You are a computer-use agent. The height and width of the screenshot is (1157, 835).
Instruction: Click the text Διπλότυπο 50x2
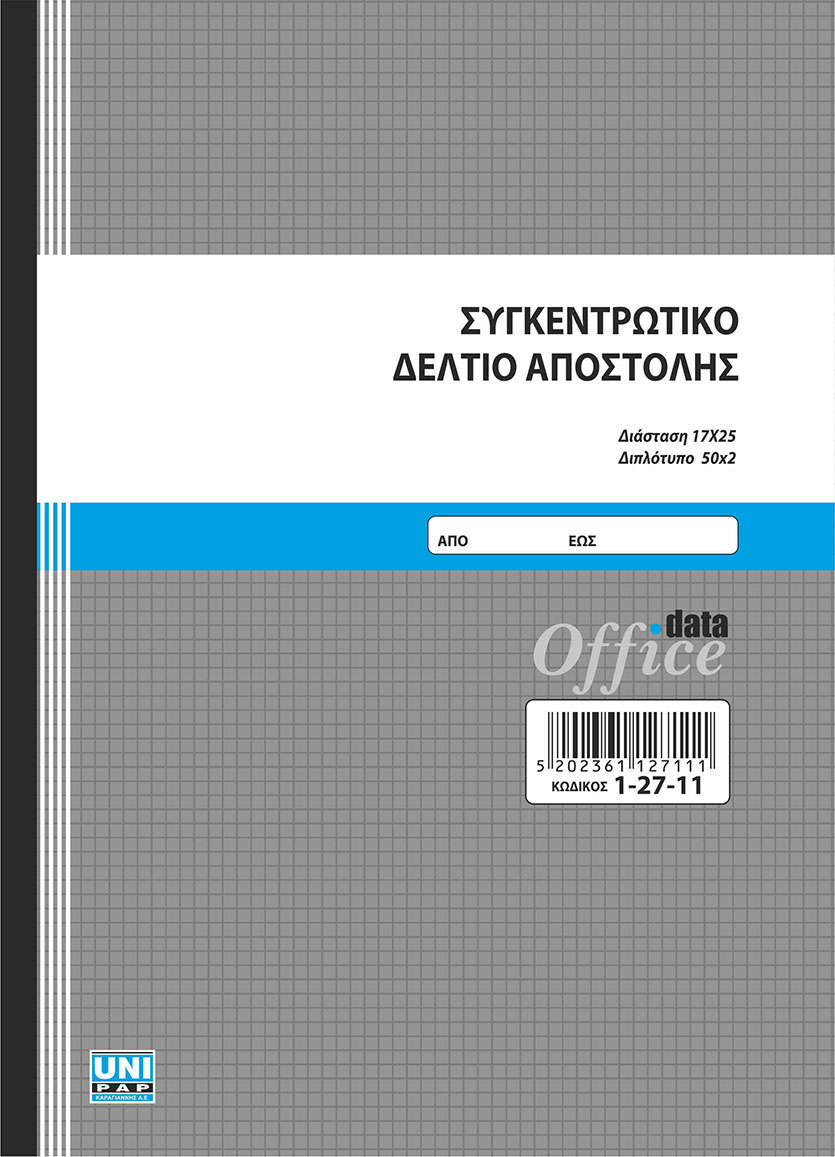[x=677, y=458]
